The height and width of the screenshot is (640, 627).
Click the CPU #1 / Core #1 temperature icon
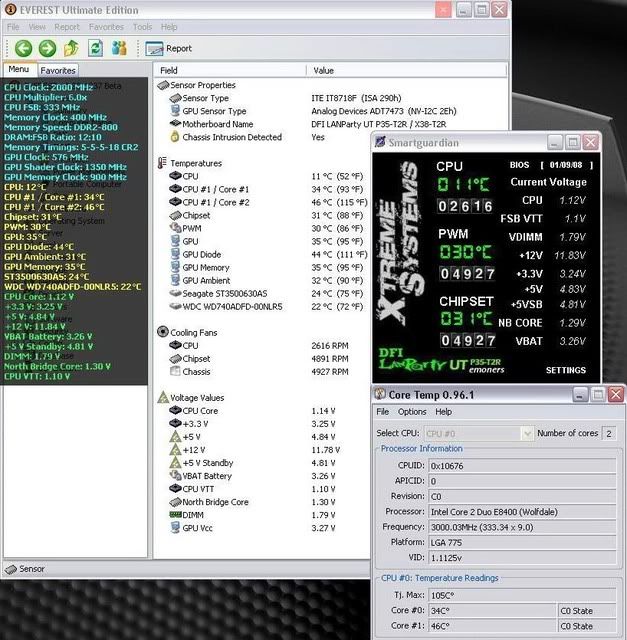point(175,189)
